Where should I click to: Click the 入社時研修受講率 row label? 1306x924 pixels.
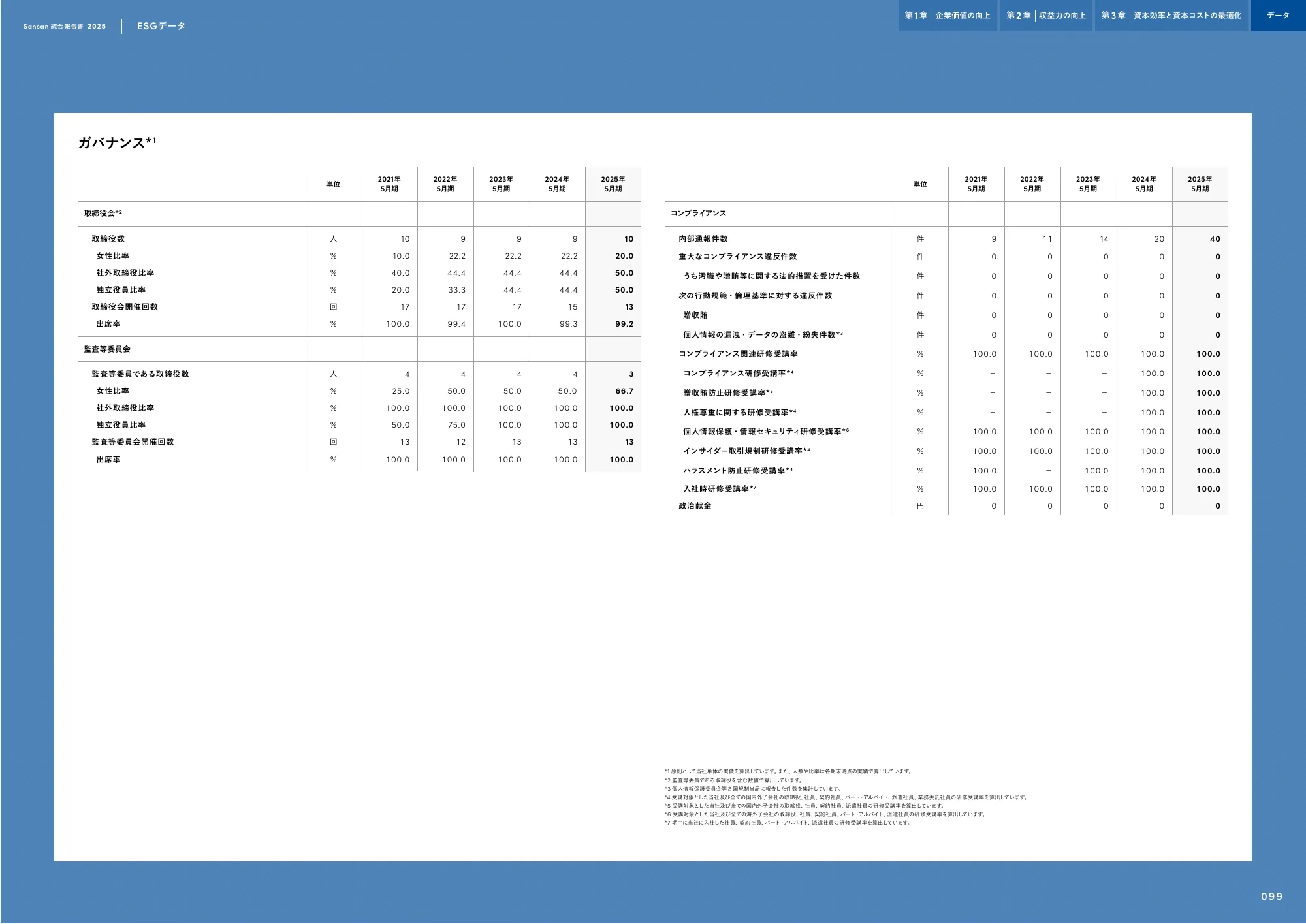719,489
